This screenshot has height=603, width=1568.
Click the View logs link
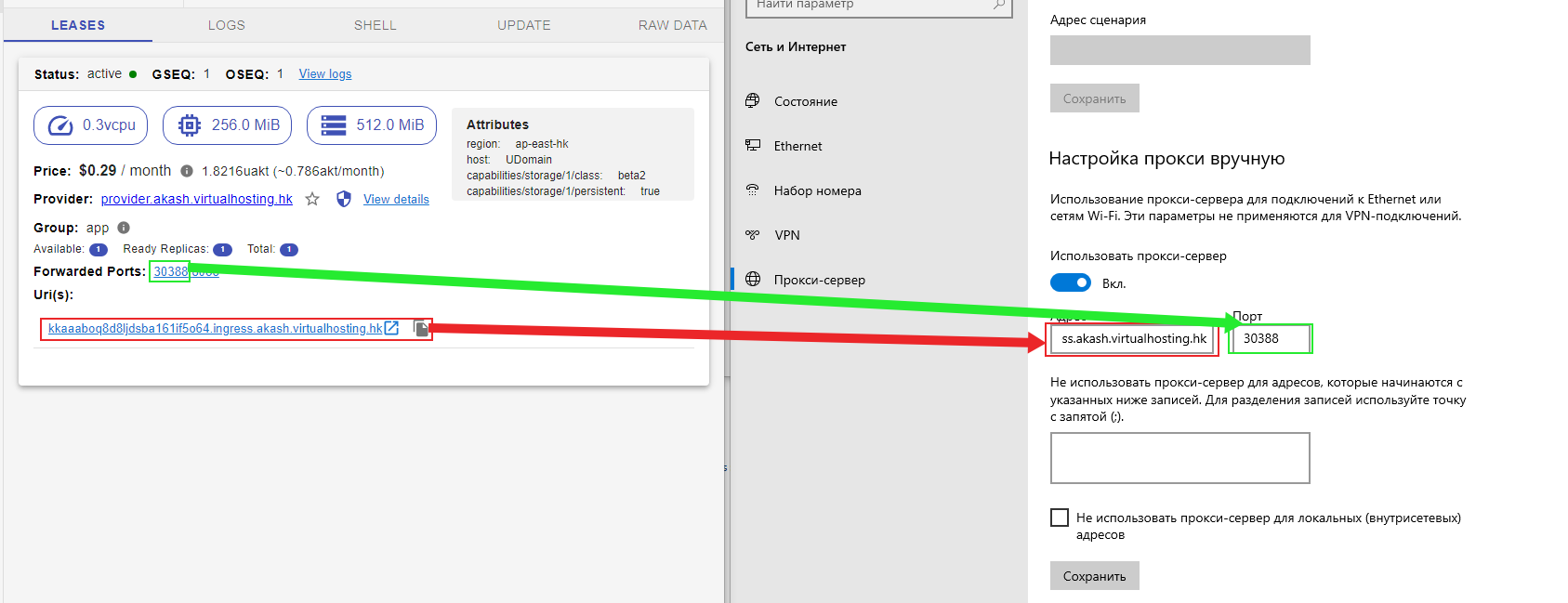coord(325,74)
